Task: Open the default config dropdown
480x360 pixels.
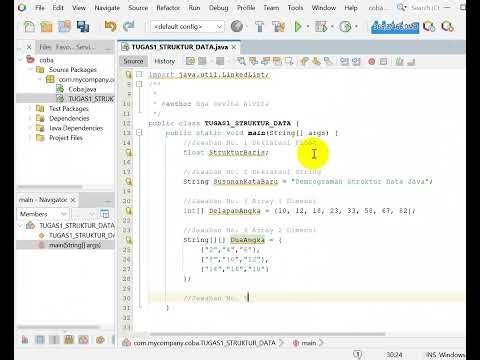Action: click(x=187, y=26)
